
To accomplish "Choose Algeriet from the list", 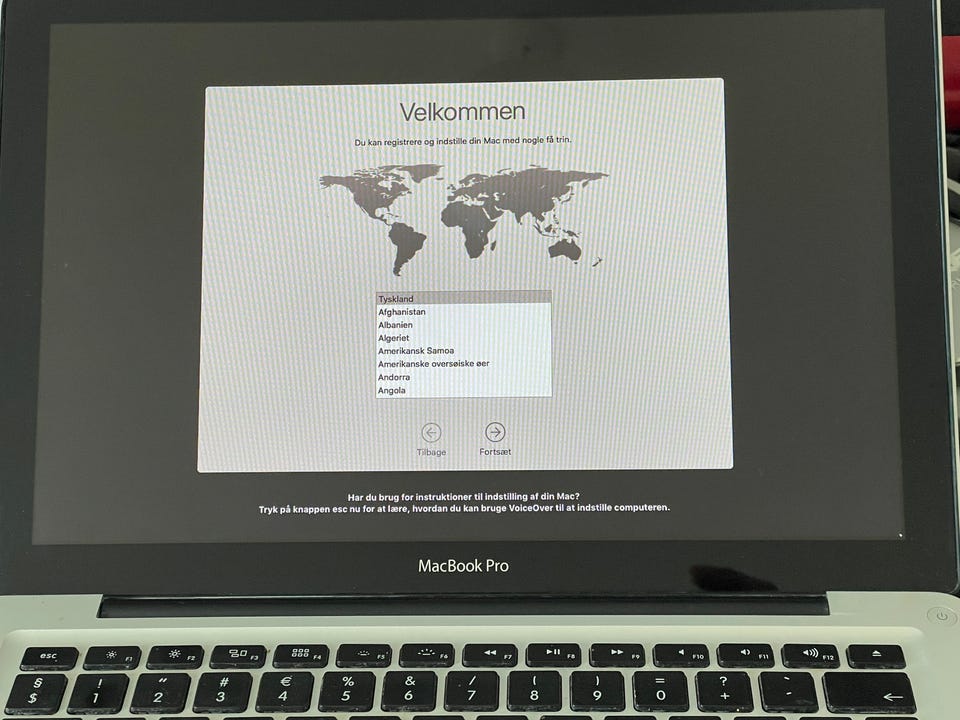I will click(463, 338).
